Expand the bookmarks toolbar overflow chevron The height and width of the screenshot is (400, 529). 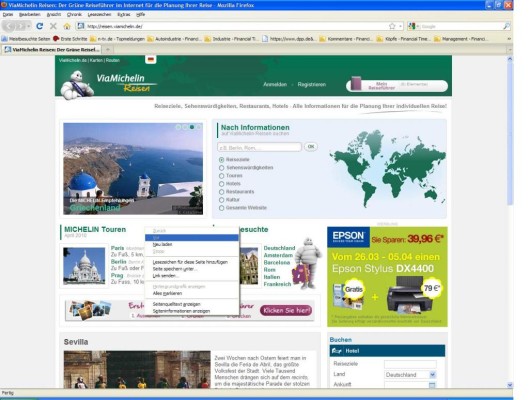point(509,39)
